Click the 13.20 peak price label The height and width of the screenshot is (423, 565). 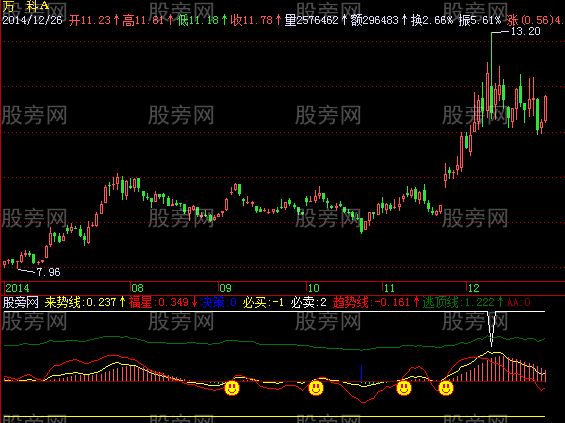[526, 31]
